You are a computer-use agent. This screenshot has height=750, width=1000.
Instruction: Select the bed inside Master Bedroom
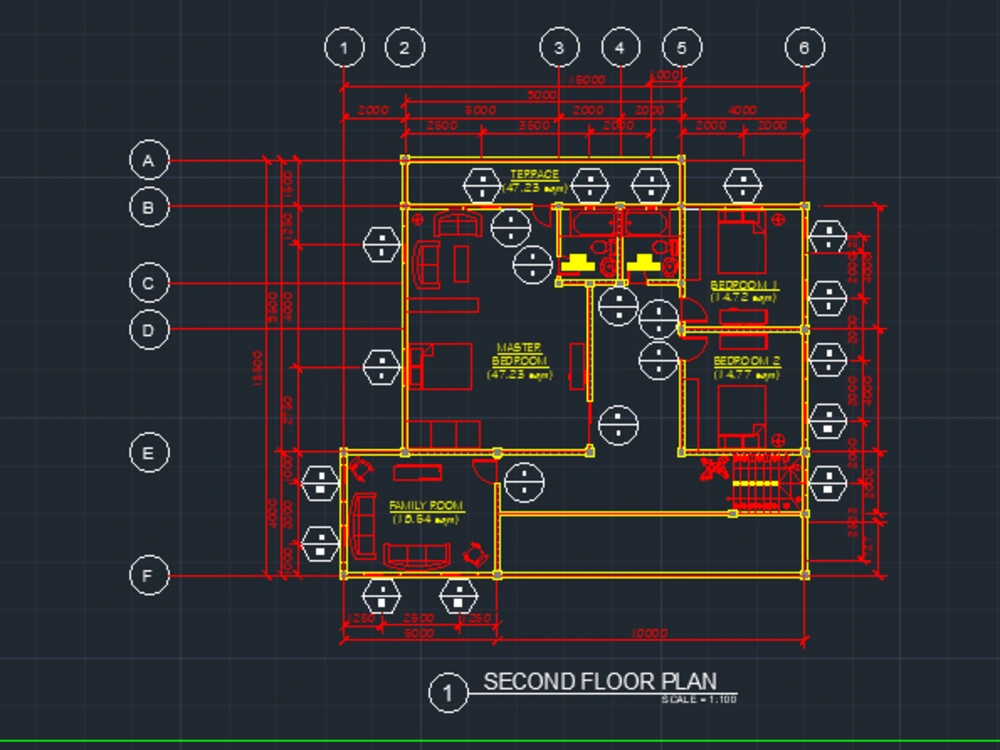click(440, 366)
